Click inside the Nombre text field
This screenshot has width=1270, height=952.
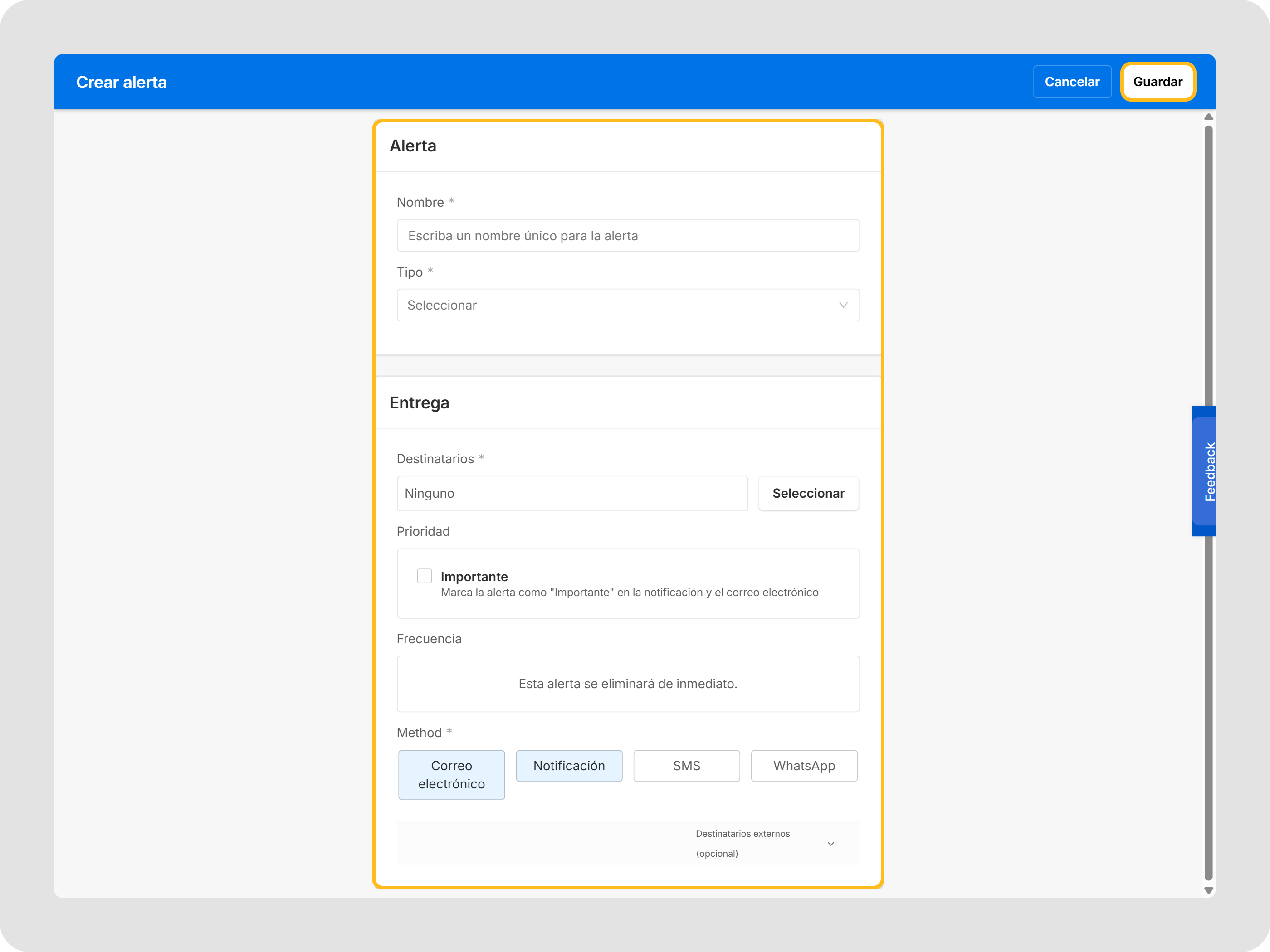coord(628,235)
